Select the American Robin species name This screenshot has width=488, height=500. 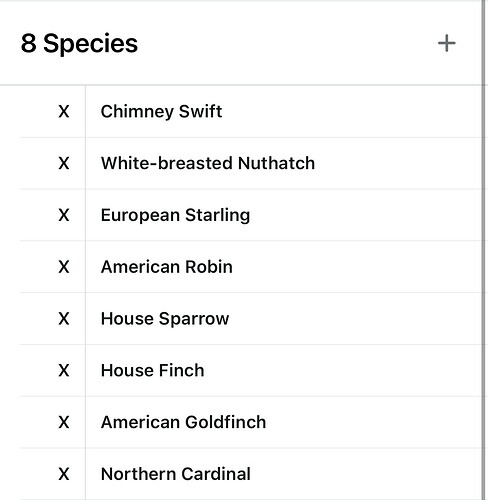coord(167,267)
